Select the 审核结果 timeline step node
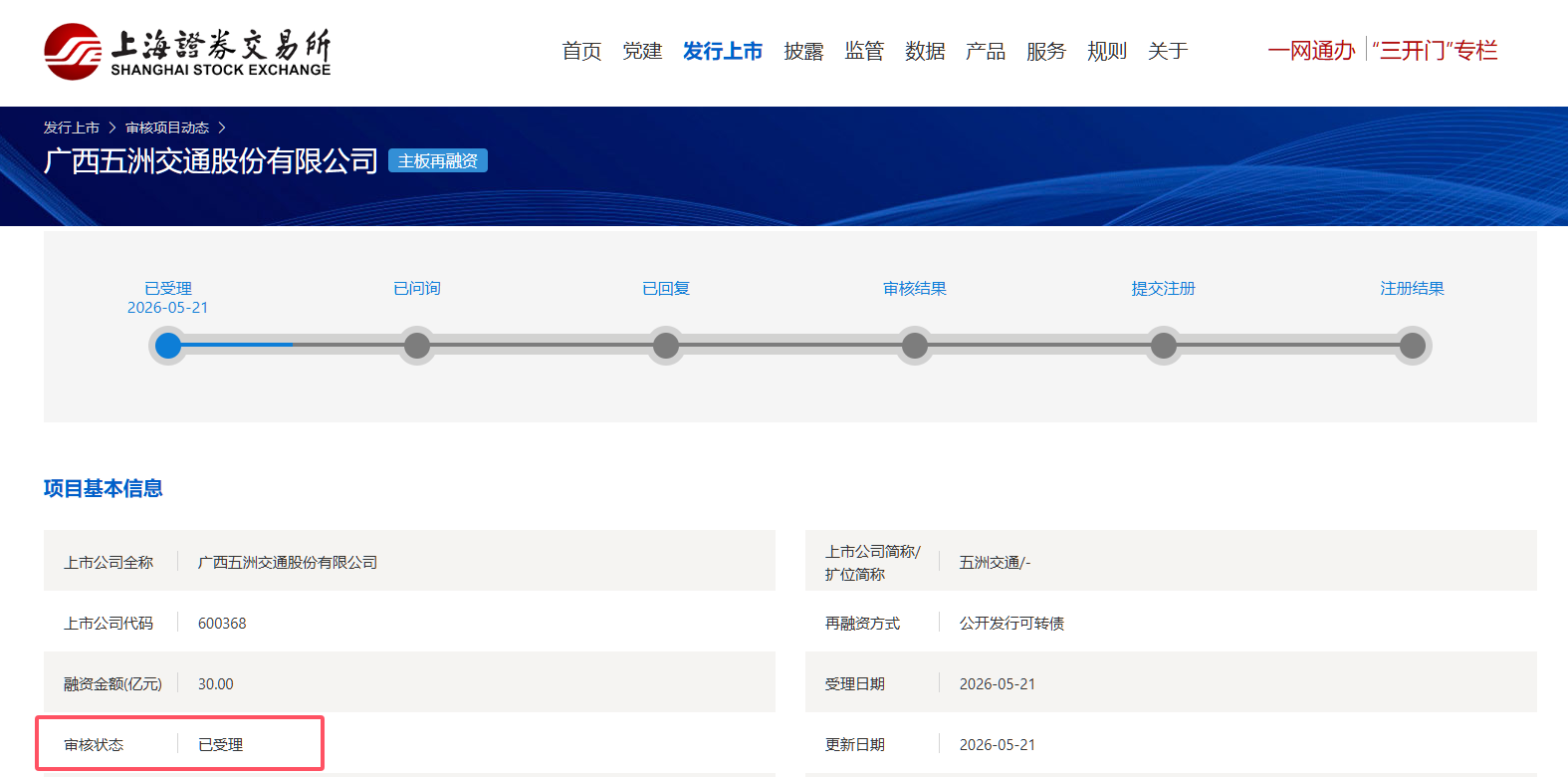This screenshot has height=777, width=1568. click(915, 346)
